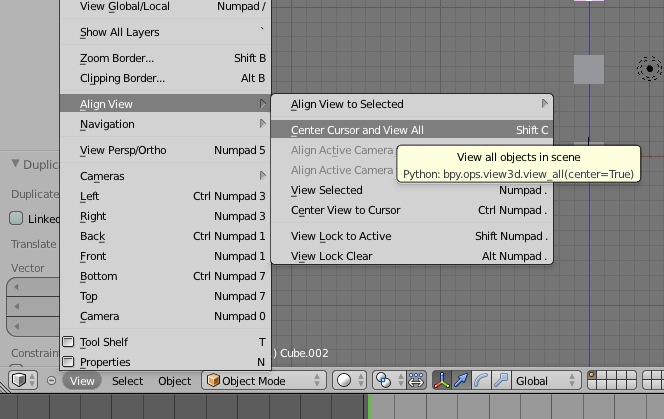Choose Align View submenu entry
This screenshot has width=664, height=419.
pyautogui.click(x=165, y=104)
